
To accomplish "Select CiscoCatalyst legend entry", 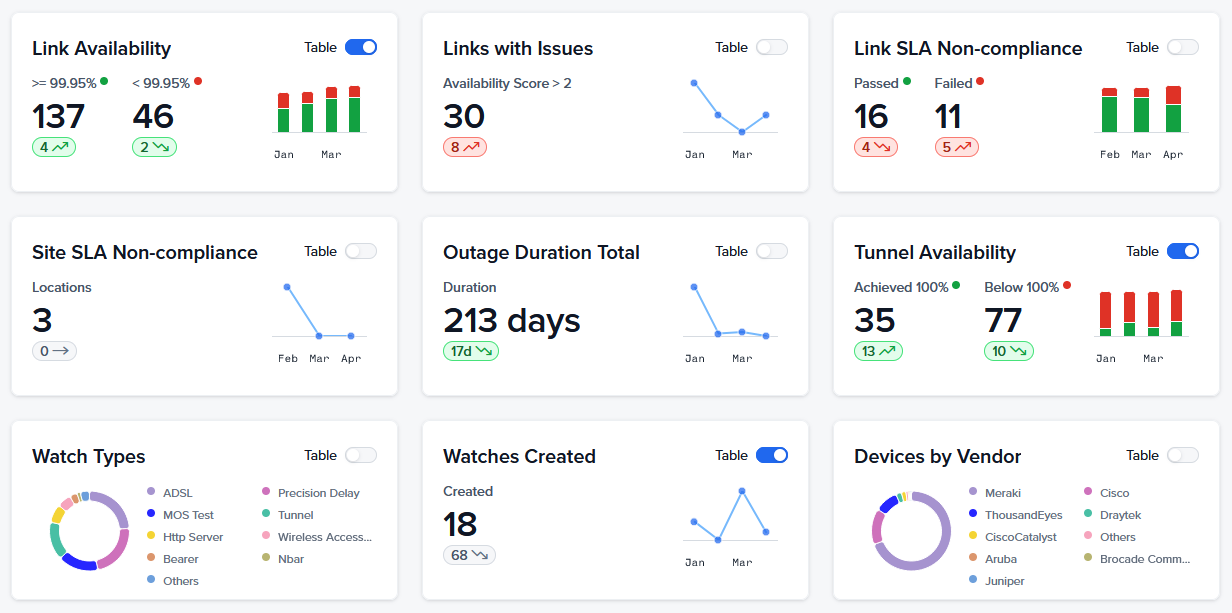I will tap(1012, 537).
